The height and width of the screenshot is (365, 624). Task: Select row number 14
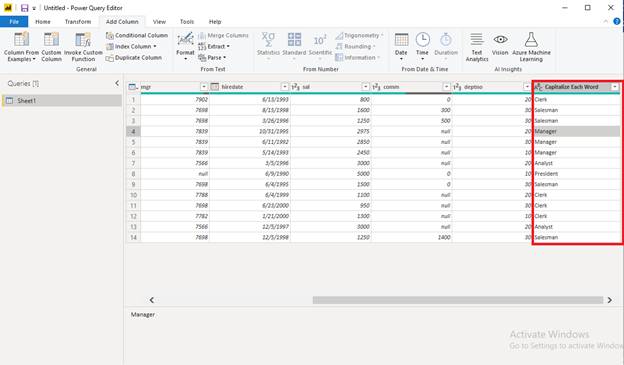[133, 238]
